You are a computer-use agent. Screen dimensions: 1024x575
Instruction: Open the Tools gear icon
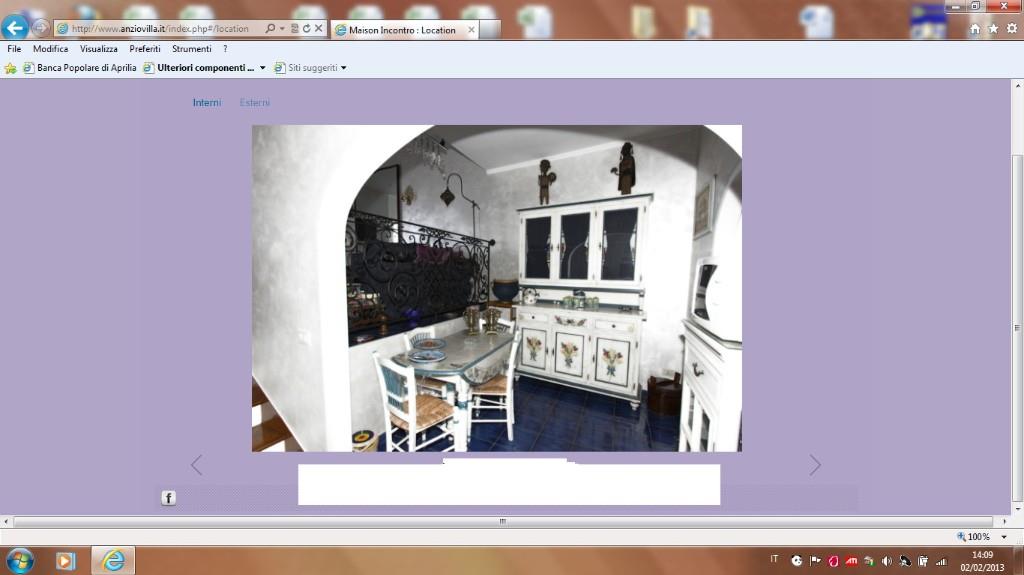[1011, 29]
